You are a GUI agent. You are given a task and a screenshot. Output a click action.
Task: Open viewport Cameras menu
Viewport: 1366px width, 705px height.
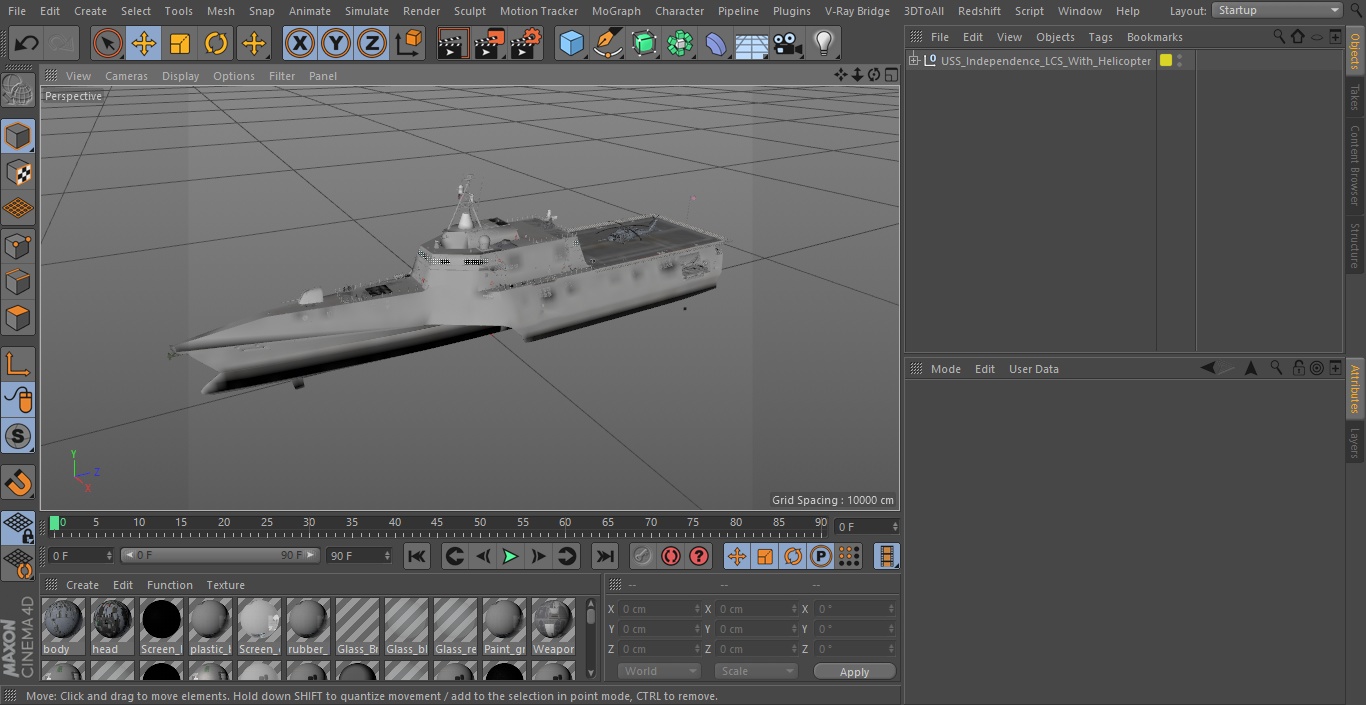pyautogui.click(x=126, y=76)
